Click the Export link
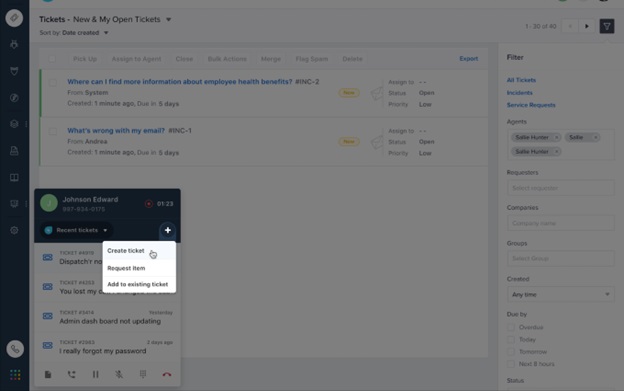Screen dimensions: 624x391 (x=469, y=58)
